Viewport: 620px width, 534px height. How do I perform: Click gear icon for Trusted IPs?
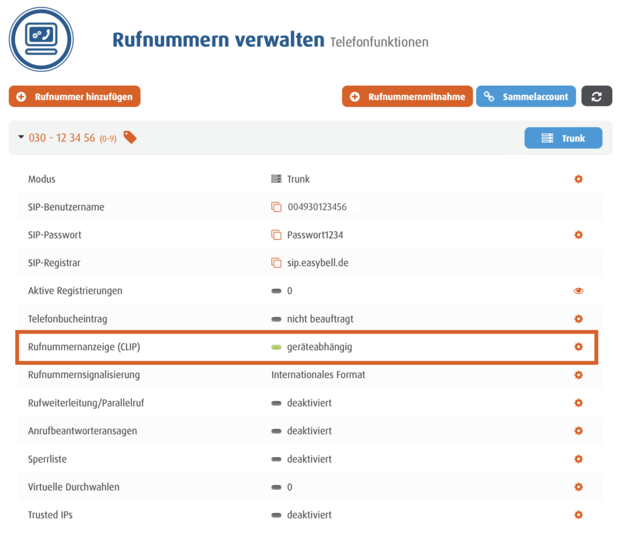point(578,515)
